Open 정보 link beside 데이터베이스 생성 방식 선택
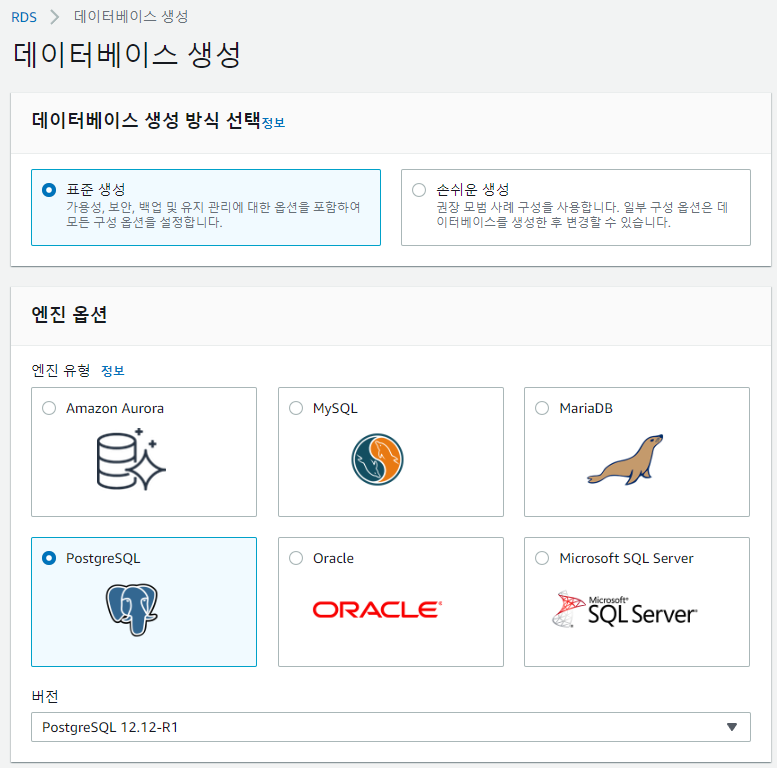Screen dimensions: 777x768 pos(273,122)
